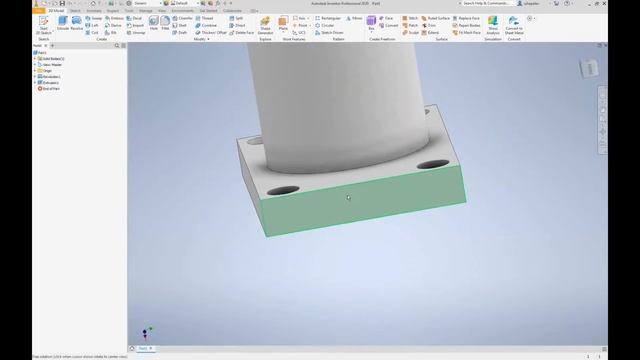This screenshot has height=360, width=640.
Task: Select the Extrude tool
Action: [x=63, y=23]
